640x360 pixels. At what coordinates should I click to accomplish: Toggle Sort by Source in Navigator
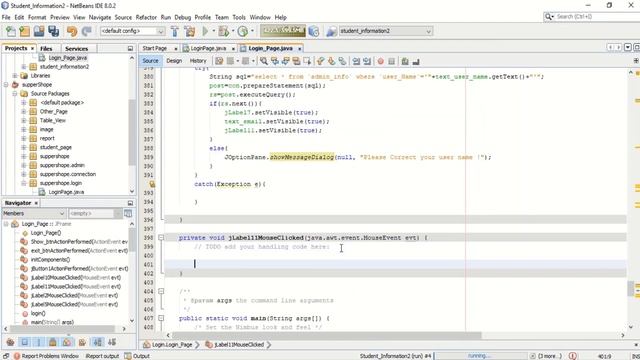coord(112,342)
